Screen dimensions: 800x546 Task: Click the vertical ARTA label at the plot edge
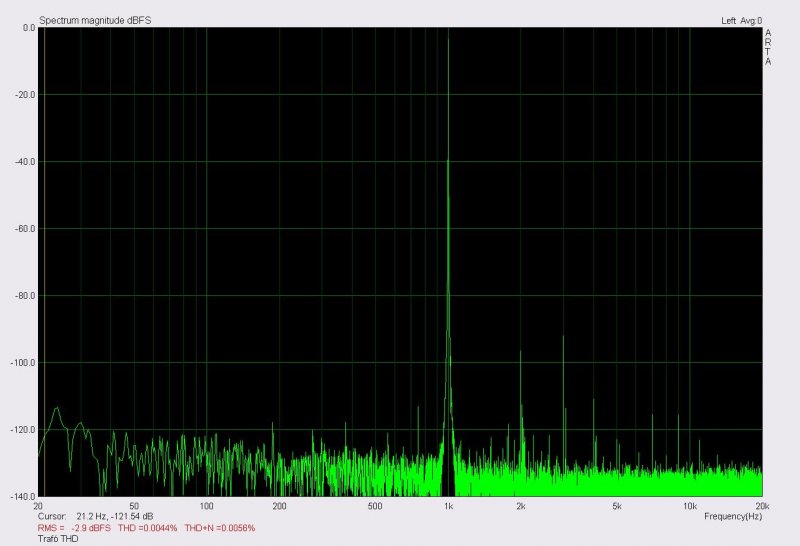(768, 47)
